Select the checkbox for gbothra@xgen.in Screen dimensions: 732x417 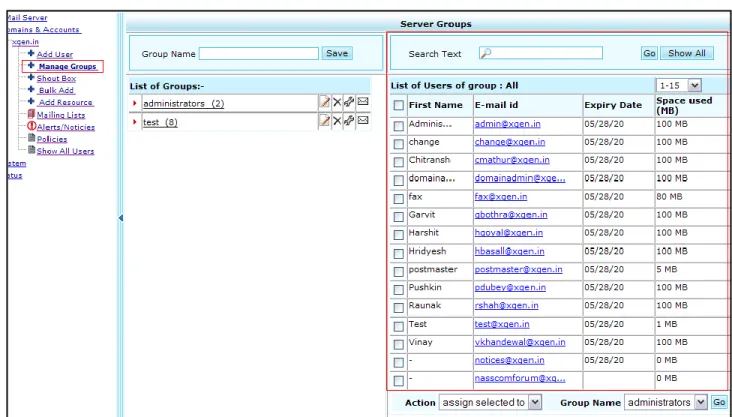point(398,217)
